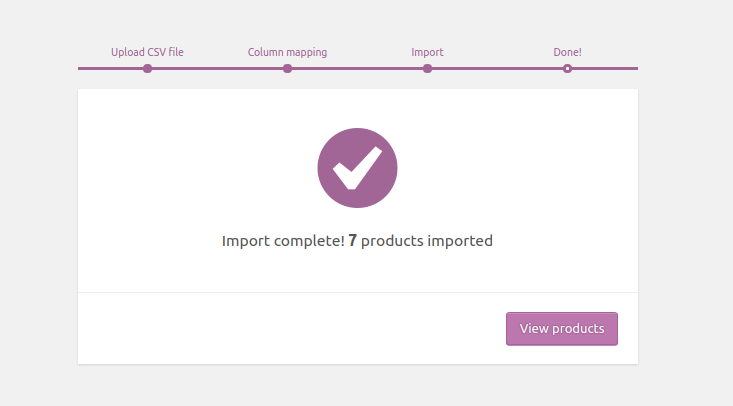Select the Upload CSV file step label
This screenshot has height=406, width=733.
point(147,52)
